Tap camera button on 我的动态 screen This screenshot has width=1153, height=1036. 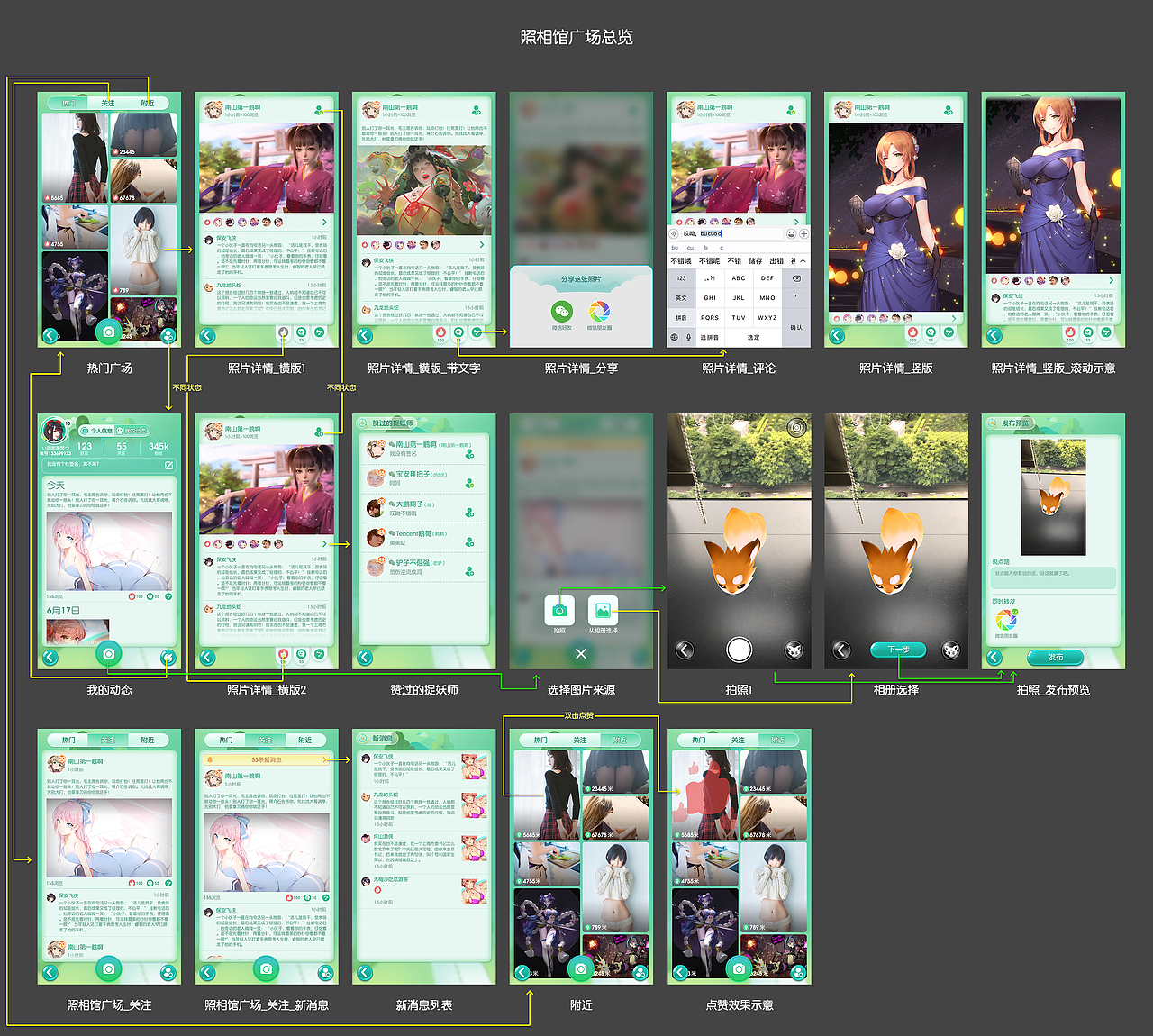click(109, 654)
